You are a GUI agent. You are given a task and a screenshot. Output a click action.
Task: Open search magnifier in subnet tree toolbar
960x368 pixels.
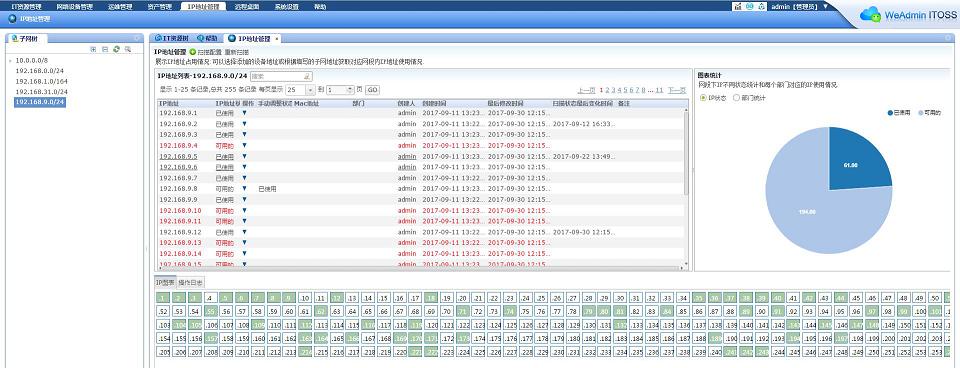[128, 49]
